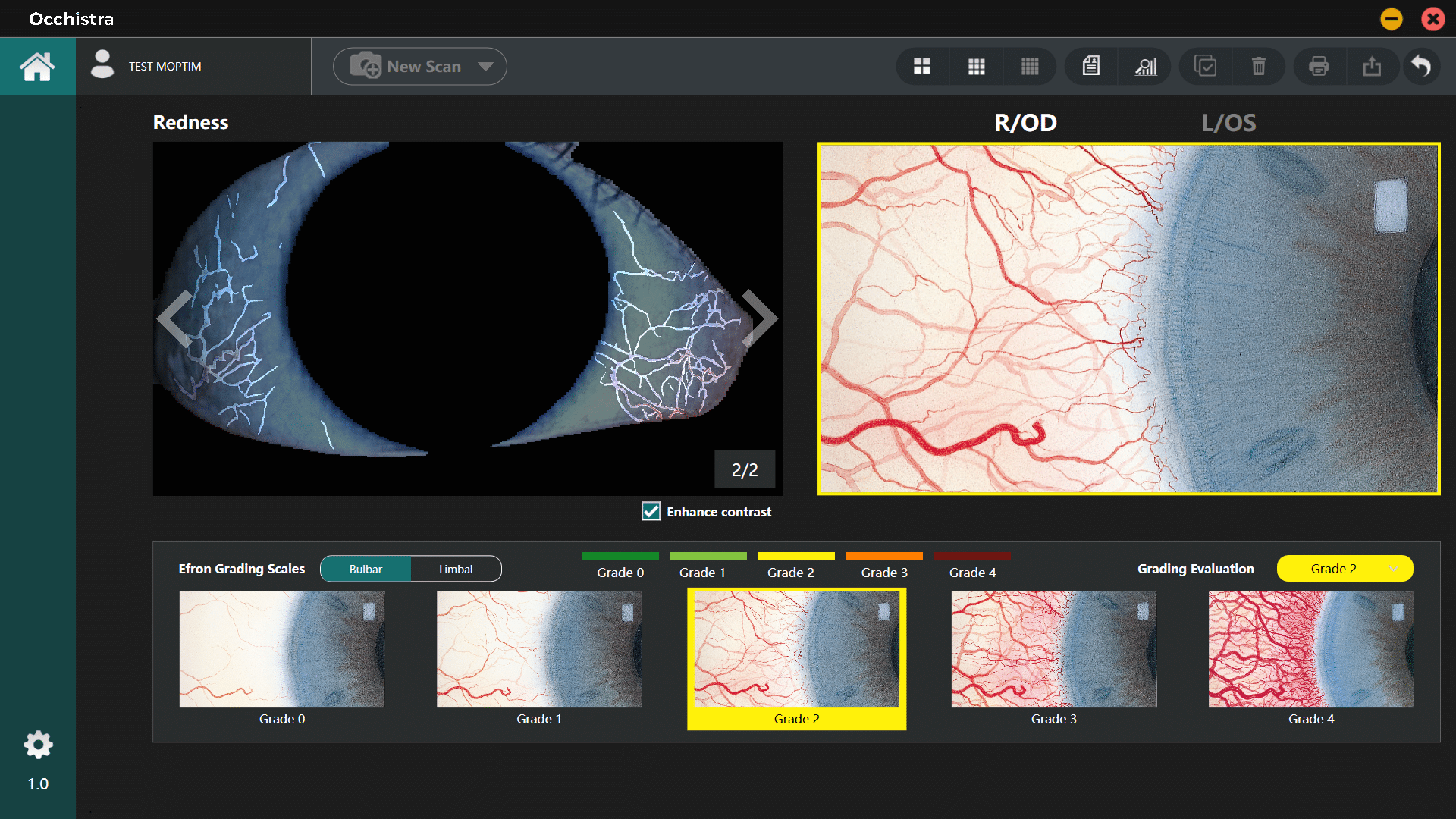Select the R/OD eye tab
Screen dimensions: 1456x819
[1025, 123]
